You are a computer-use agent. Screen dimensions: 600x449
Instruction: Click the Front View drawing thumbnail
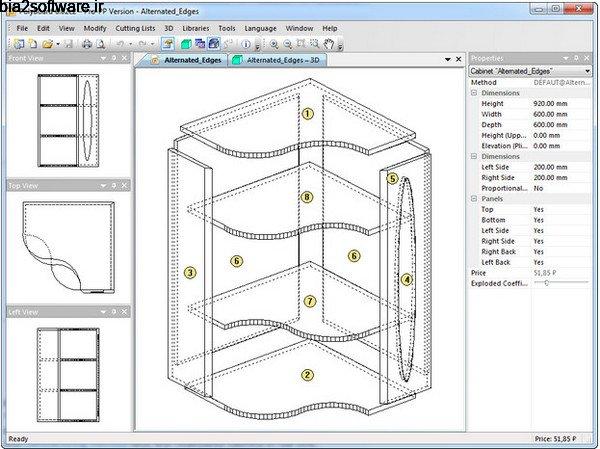pos(68,120)
